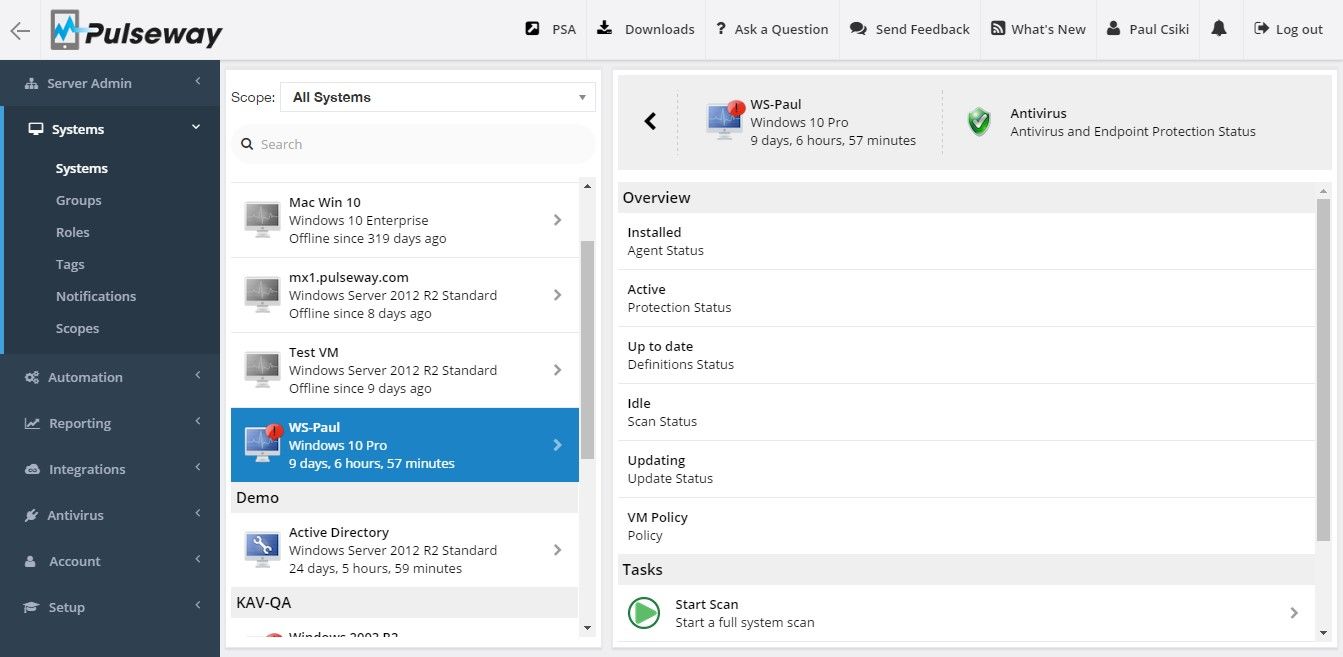Click the Pulseway logo
Viewport: 1343px width, 657px height.
pos(137,30)
